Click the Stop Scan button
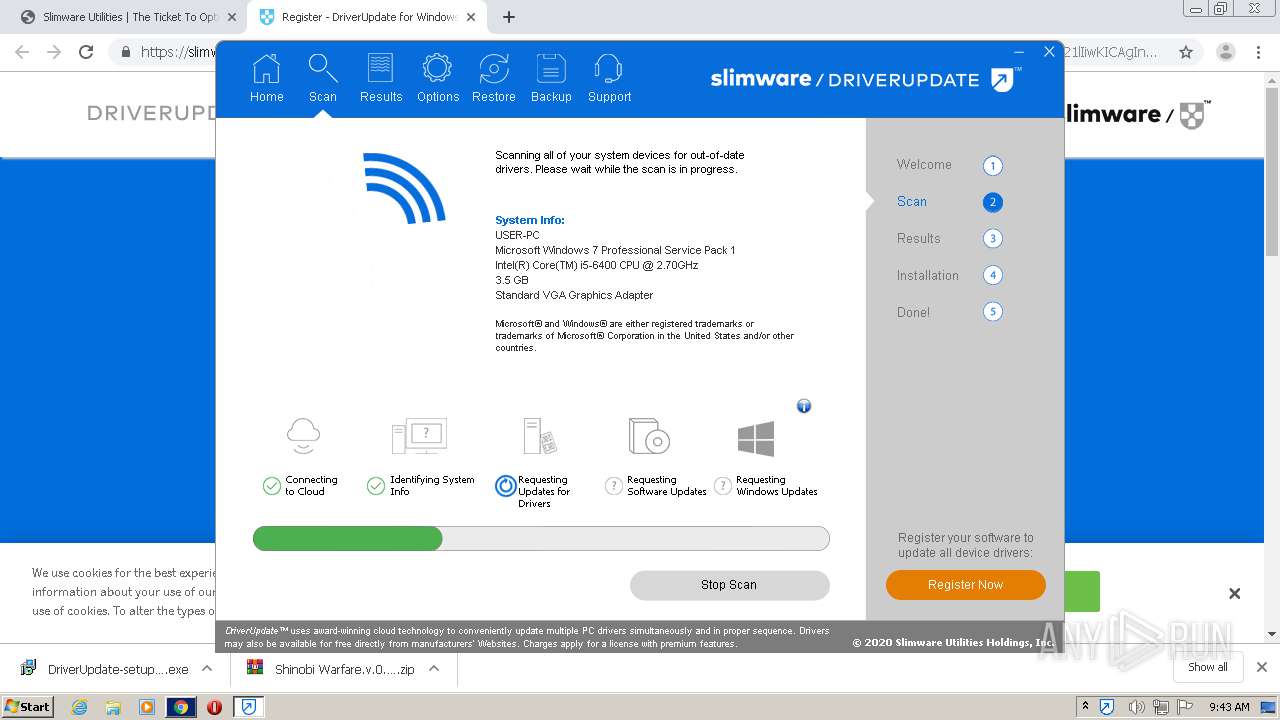 tap(729, 585)
